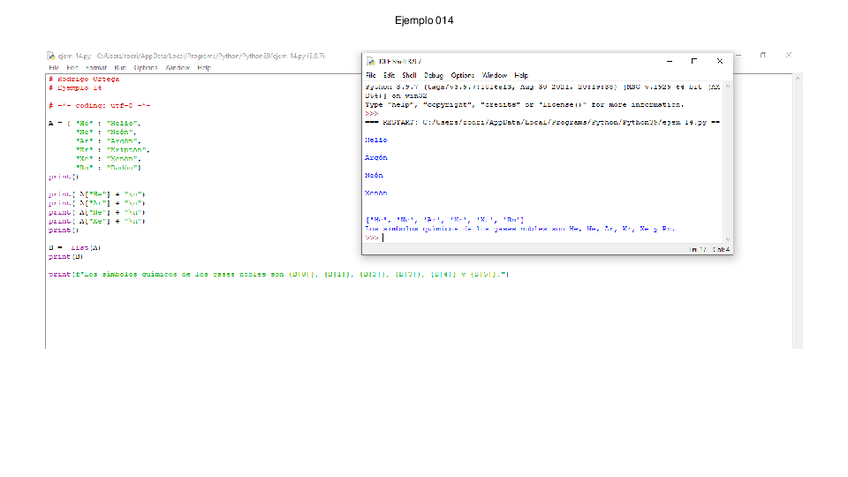Viewport: 848px width, 477px height.
Task: Maximize the IDLE Shell window
Action: tap(693, 61)
